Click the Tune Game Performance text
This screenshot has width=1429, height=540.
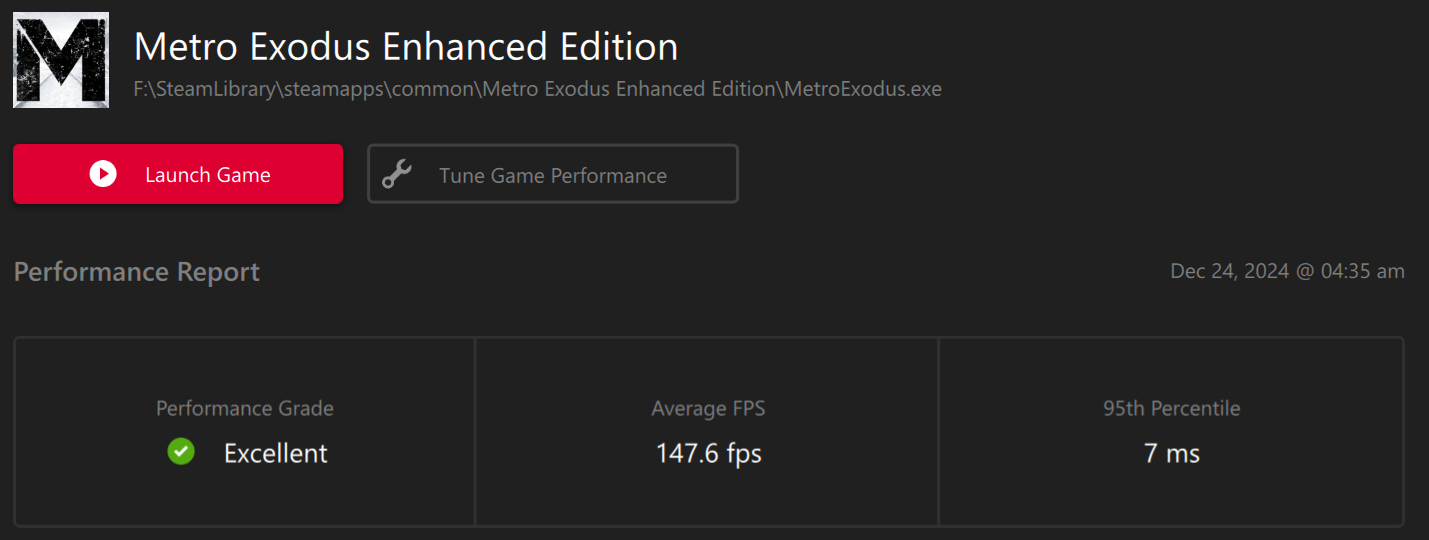(x=553, y=176)
